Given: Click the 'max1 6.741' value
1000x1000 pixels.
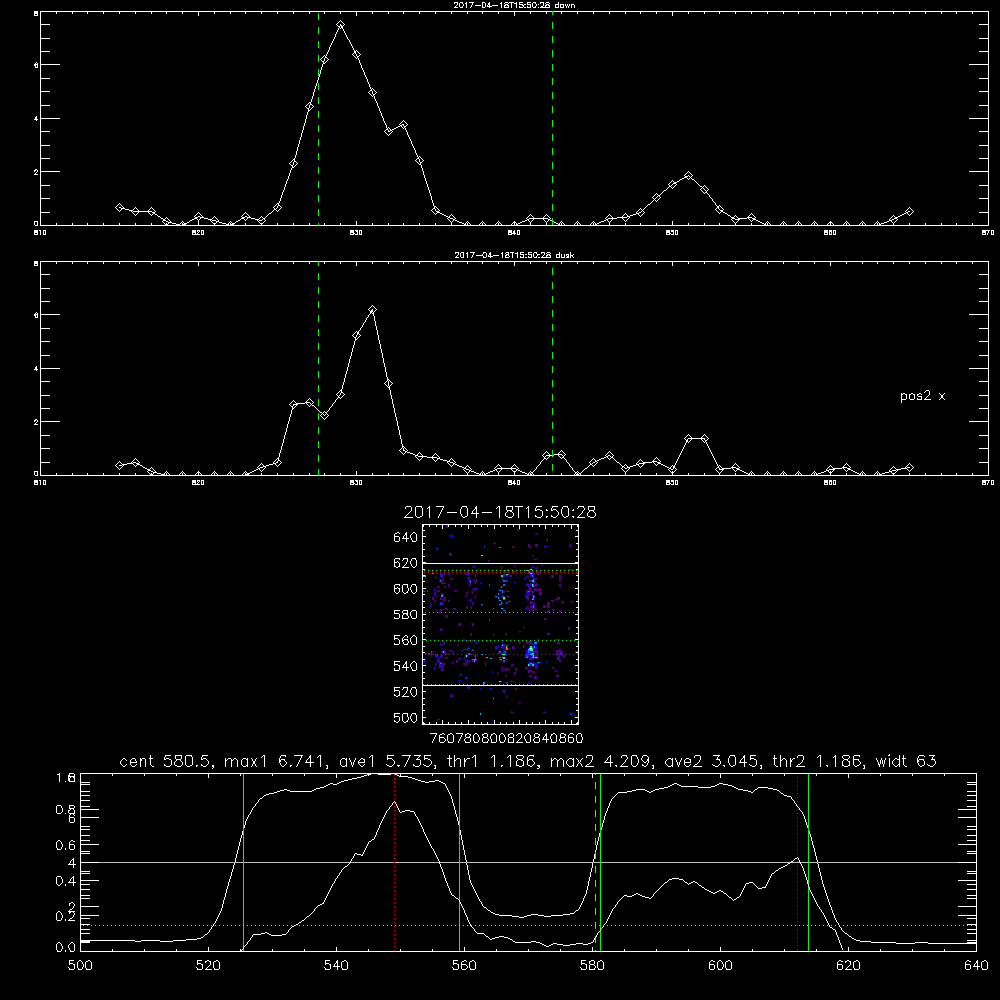Looking at the screenshot, I should (276, 761).
